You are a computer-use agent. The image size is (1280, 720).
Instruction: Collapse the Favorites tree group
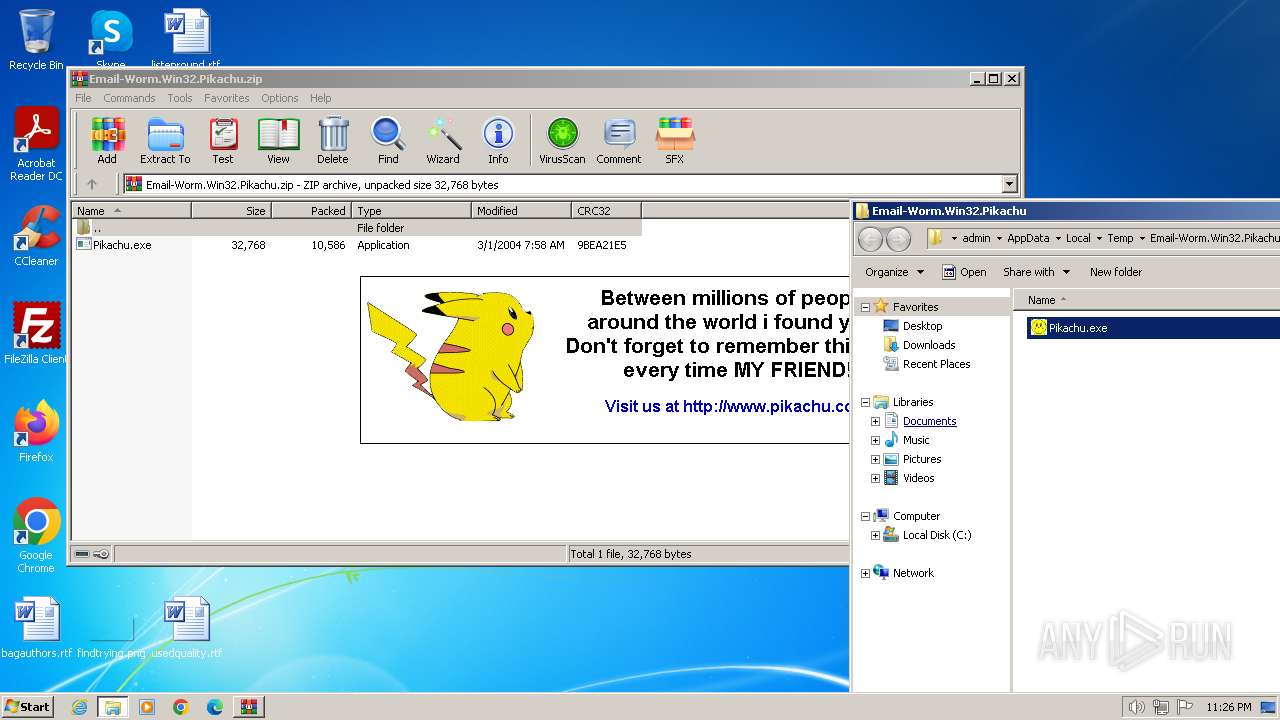tap(866, 307)
